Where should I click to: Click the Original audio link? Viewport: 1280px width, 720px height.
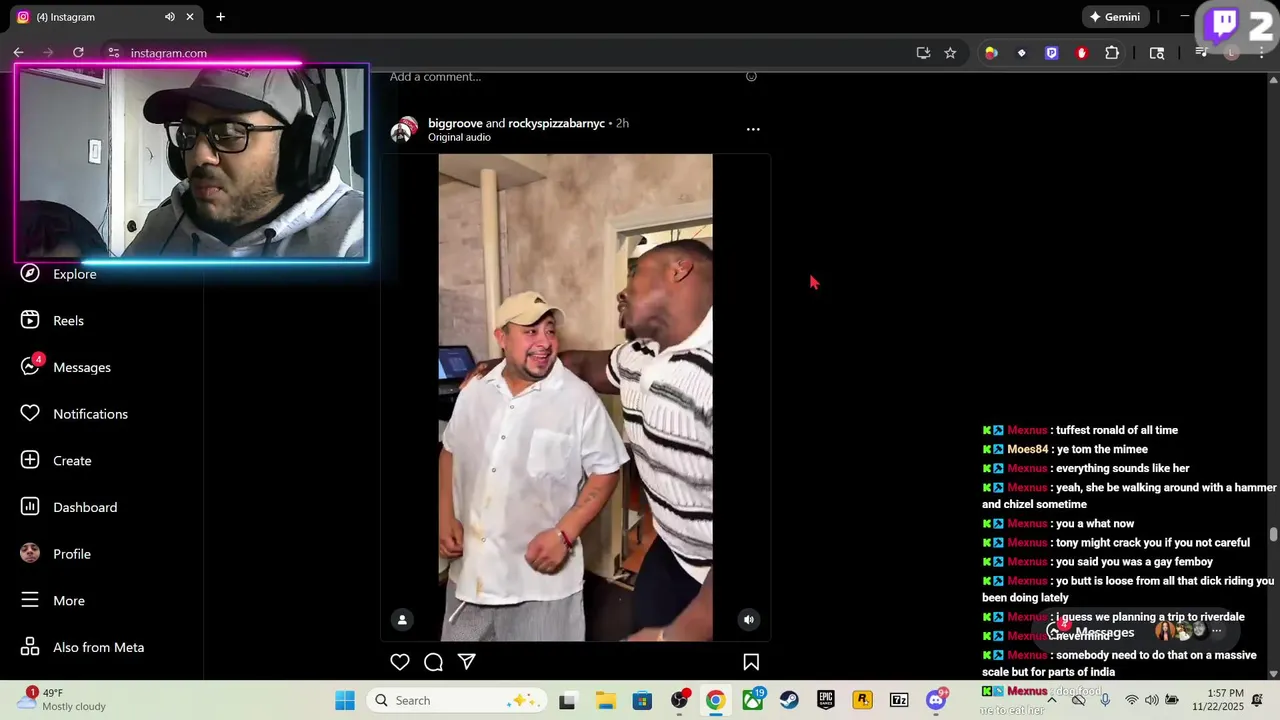point(459,138)
